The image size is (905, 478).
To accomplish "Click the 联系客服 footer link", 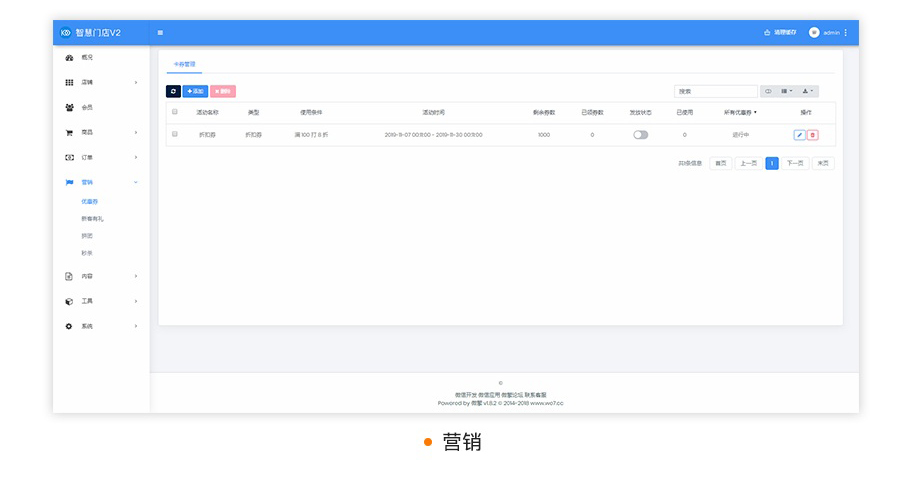I will pyautogui.click(x=535, y=395).
